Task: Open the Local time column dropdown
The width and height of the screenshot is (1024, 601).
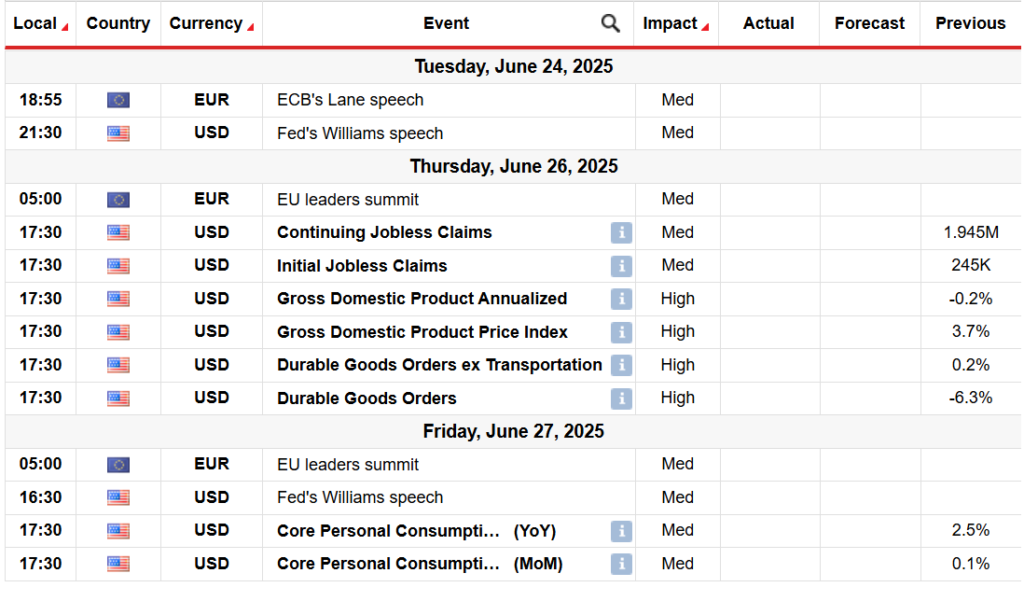Action: (x=65, y=27)
